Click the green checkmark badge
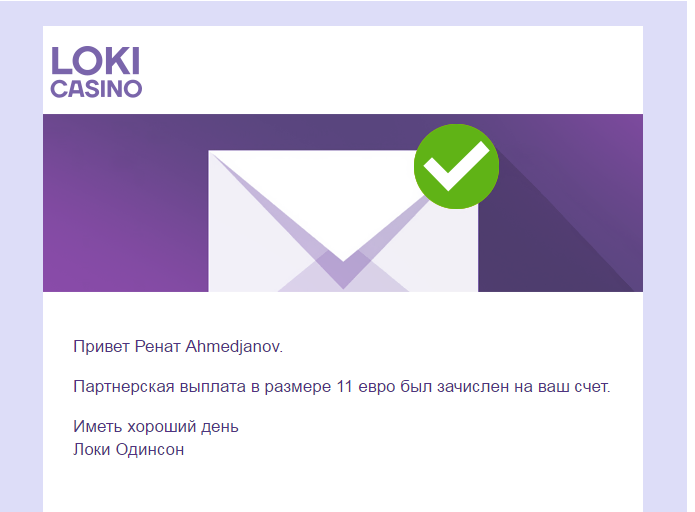 pos(456,167)
